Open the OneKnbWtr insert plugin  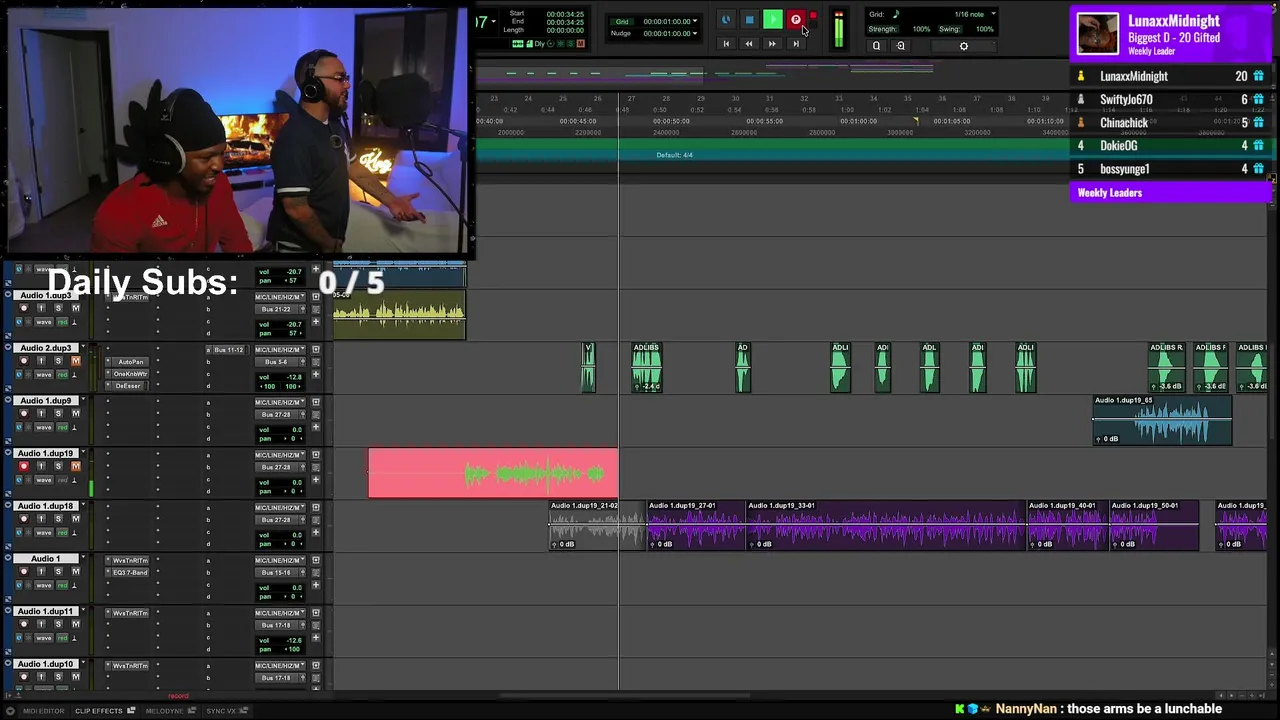pos(130,374)
